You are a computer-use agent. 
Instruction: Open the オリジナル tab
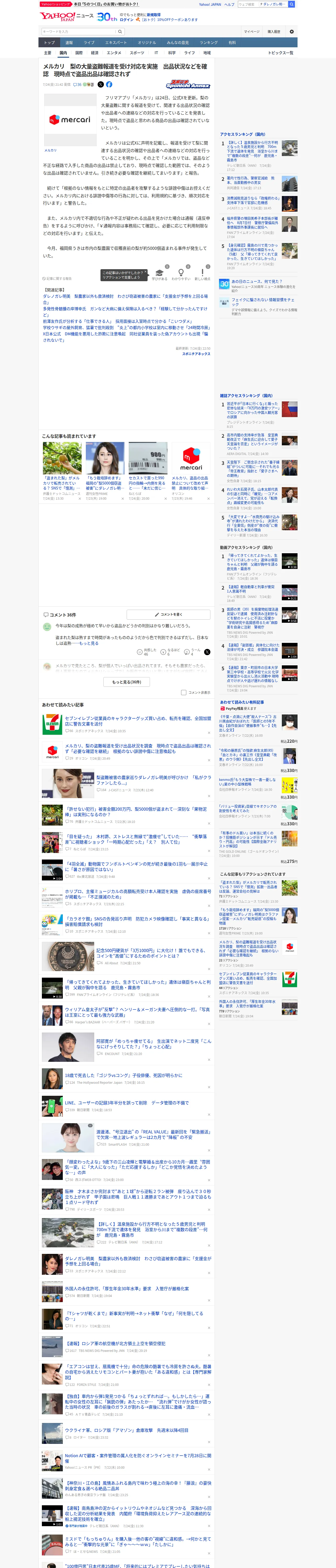pyautogui.click(x=147, y=43)
